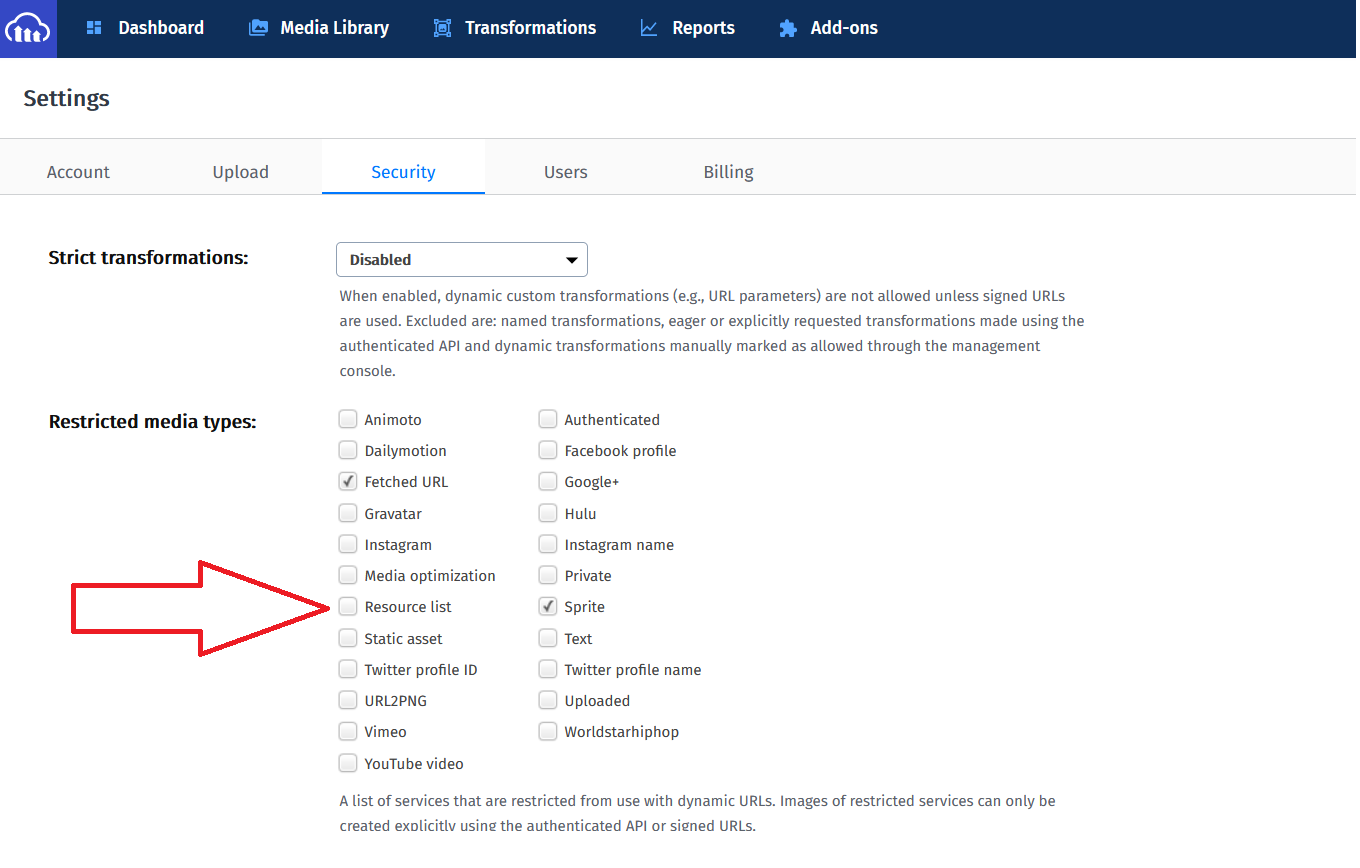This screenshot has height=868, width=1360.
Task: Tick the Gravatar checkbox
Action: point(348,513)
